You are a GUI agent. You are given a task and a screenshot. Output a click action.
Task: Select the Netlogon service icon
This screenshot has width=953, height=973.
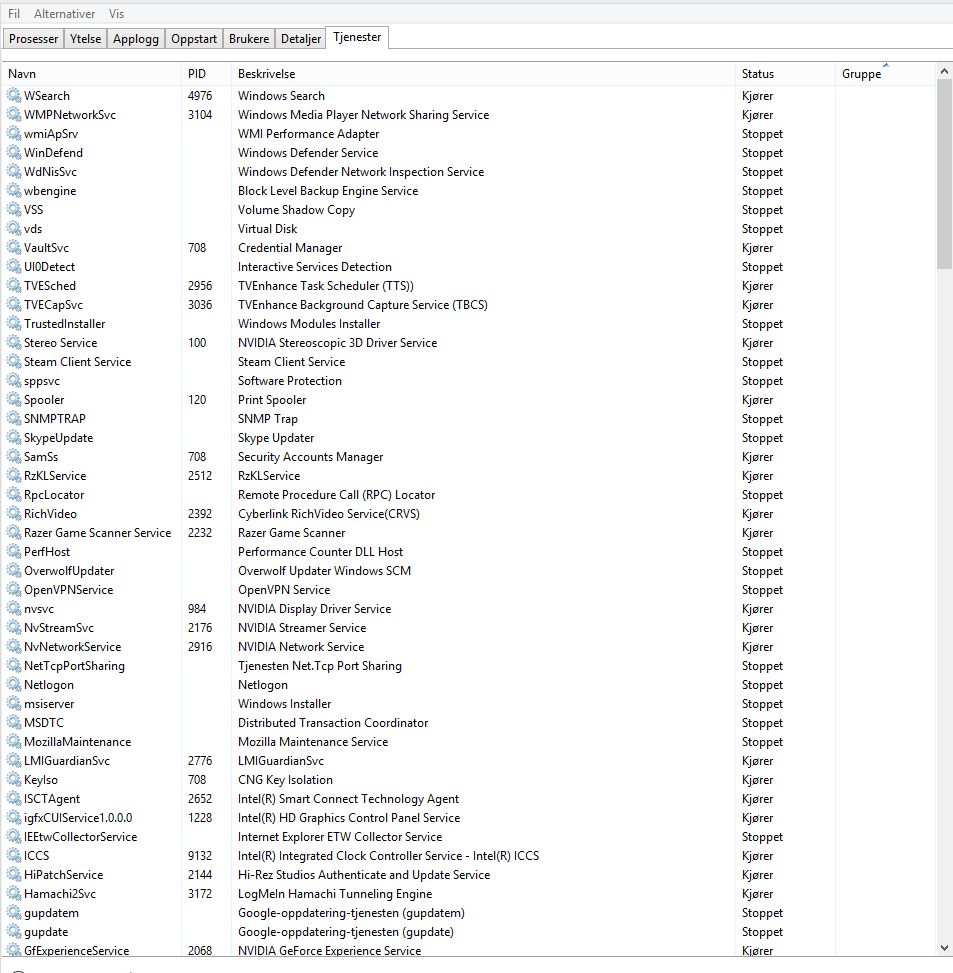pyautogui.click(x=14, y=684)
